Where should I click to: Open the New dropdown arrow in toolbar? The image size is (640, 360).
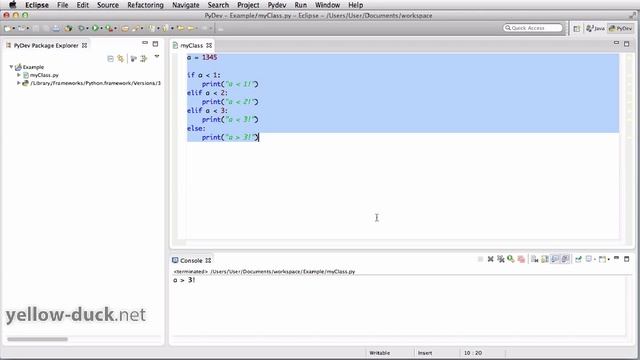coord(13,29)
